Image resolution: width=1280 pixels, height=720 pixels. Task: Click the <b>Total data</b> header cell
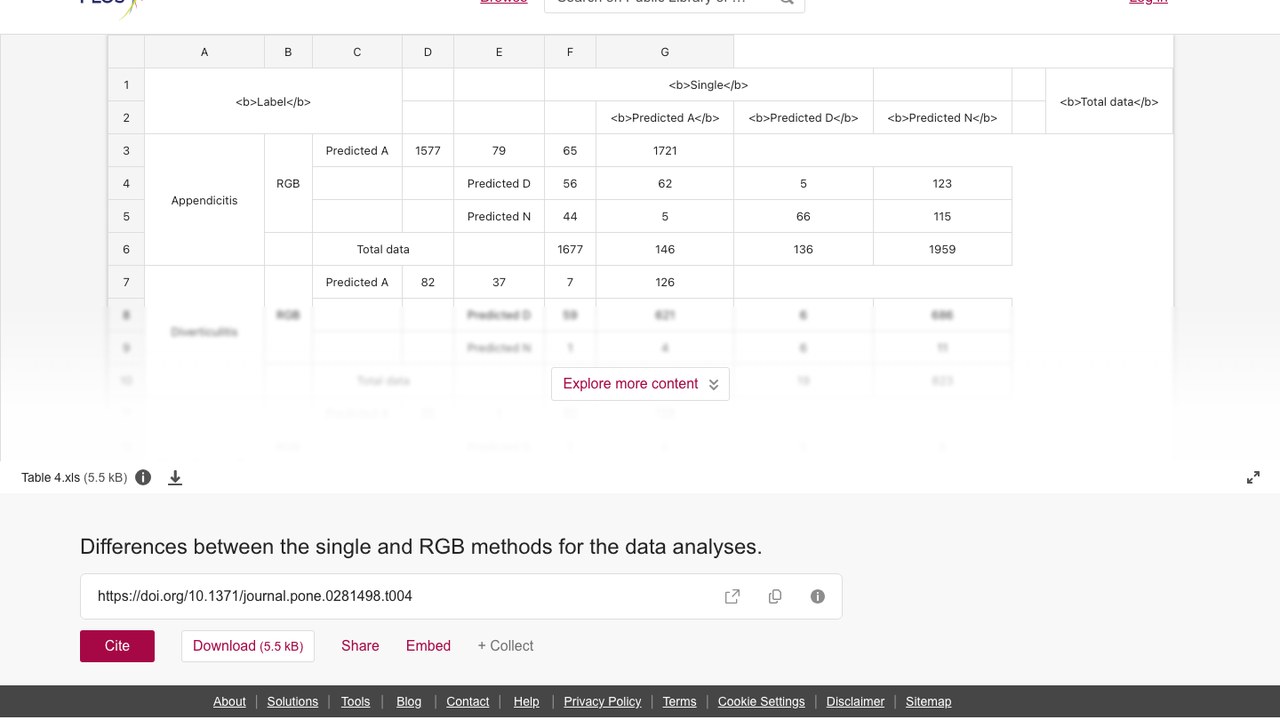click(1109, 101)
